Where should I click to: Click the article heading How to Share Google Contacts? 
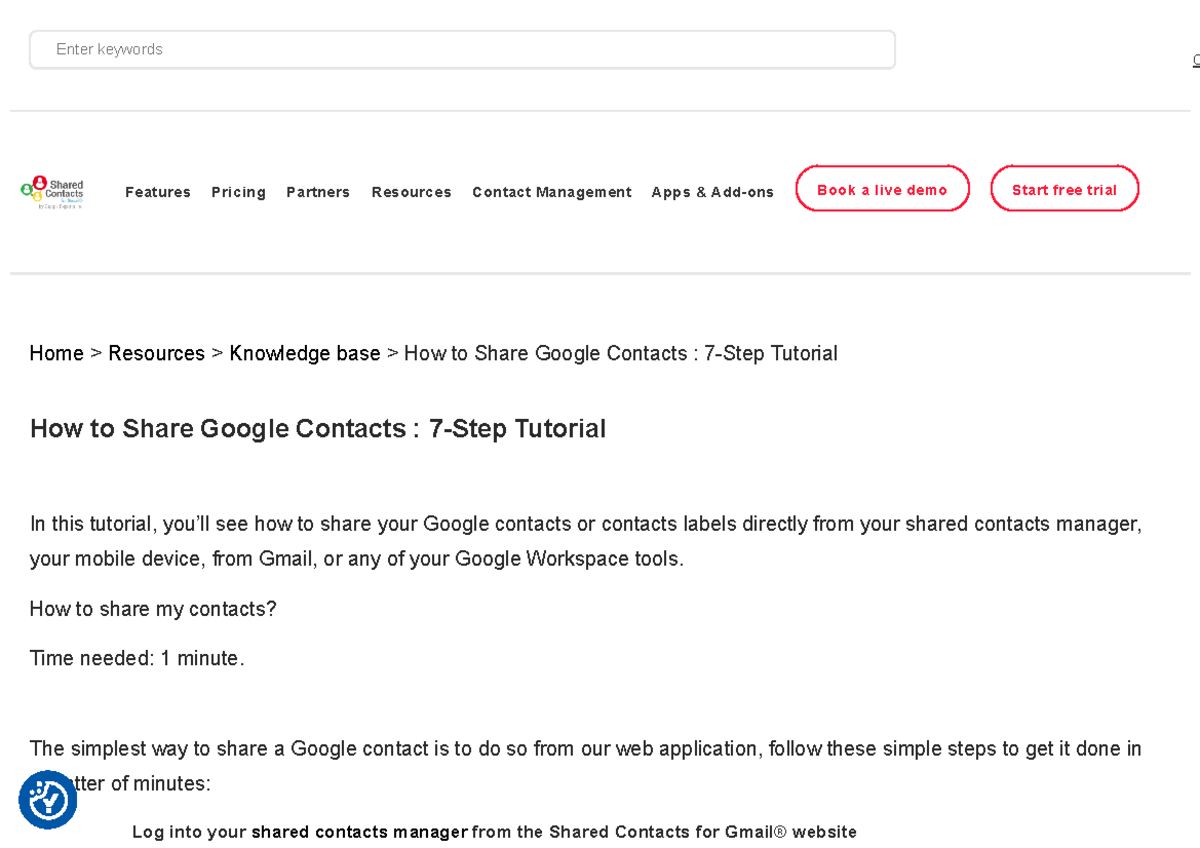(x=318, y=429)
